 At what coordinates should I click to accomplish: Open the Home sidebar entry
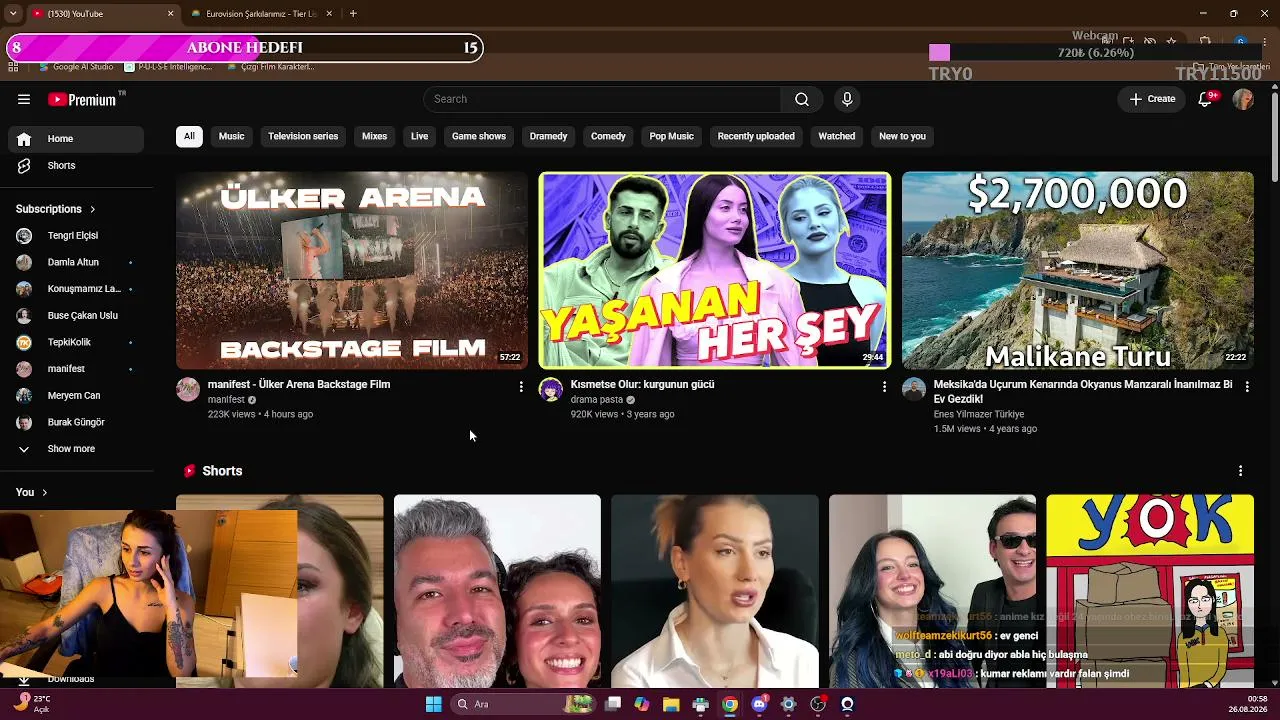tap(76, 139)
